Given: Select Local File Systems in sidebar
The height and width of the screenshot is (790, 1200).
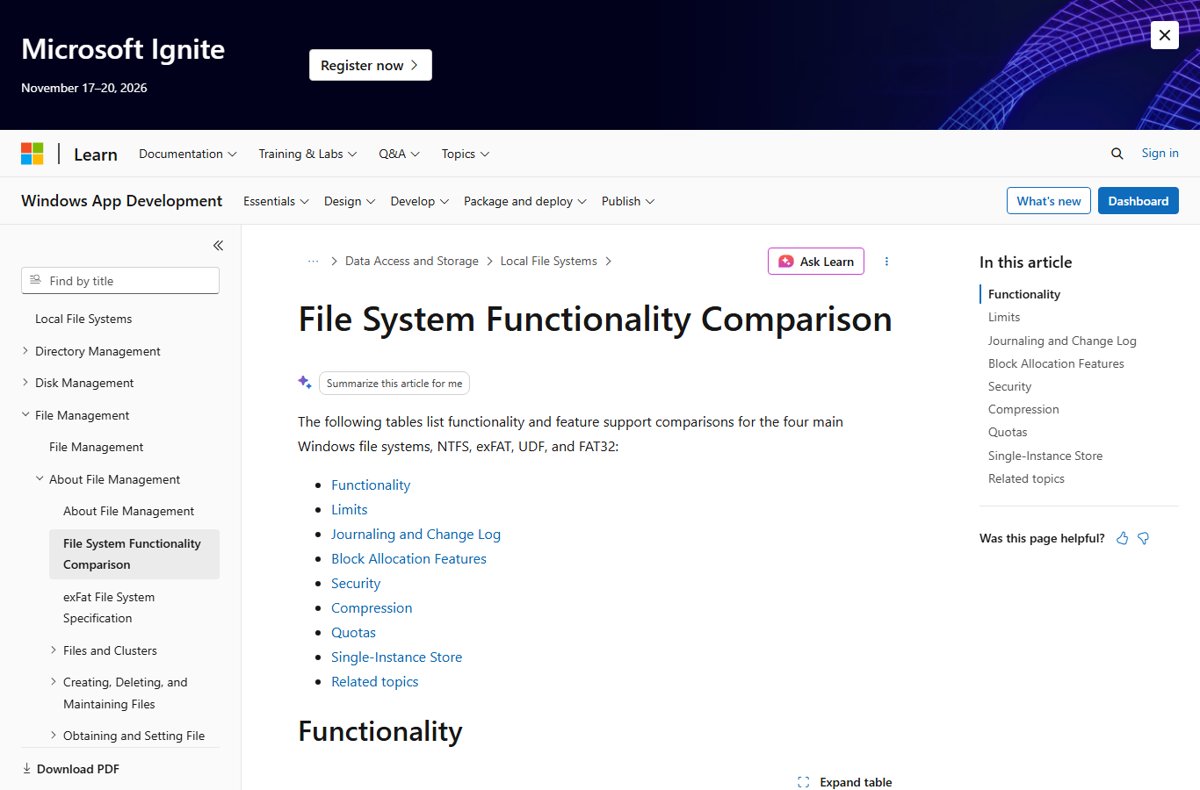Looking at the screenshot, I should click(83, 319).
